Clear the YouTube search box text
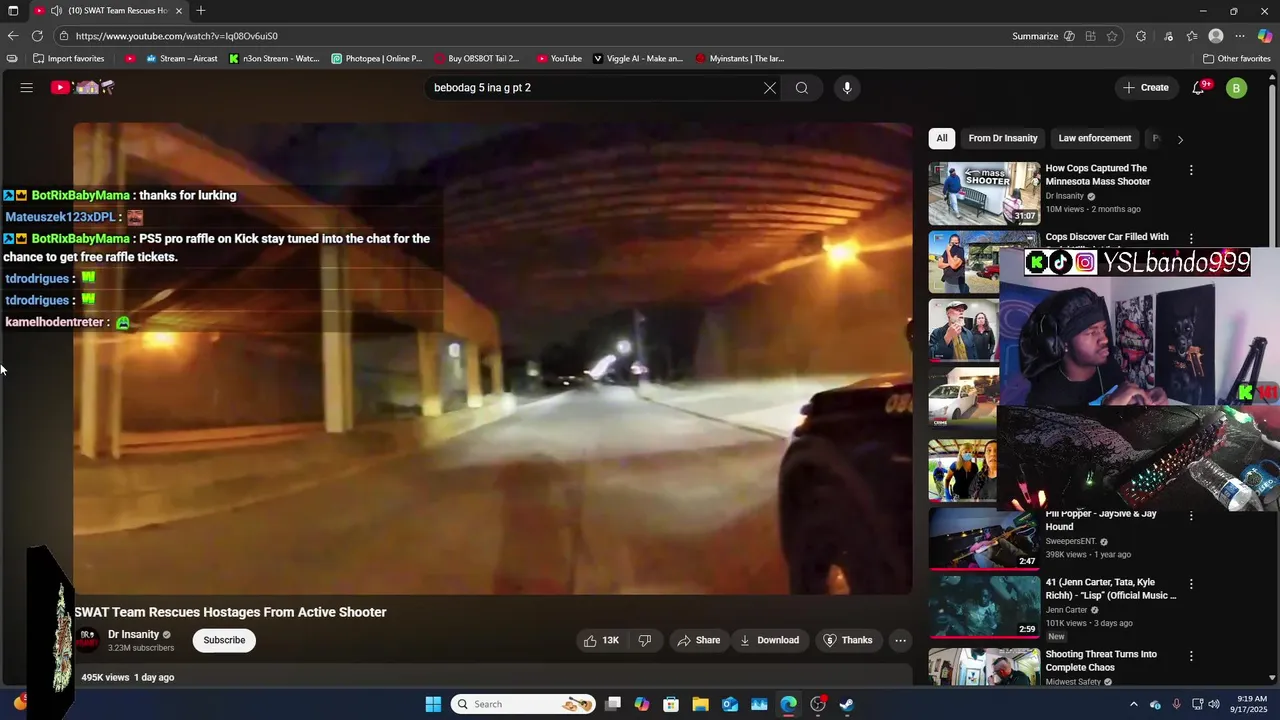The image size is (1280, 720). coord(770,88)
